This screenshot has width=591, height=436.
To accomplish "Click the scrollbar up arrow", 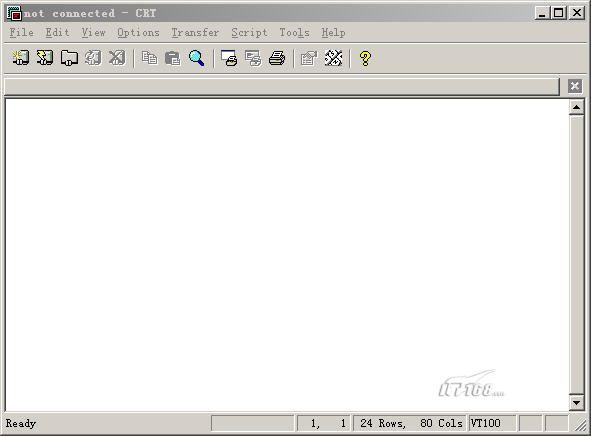I will point(576,107).
